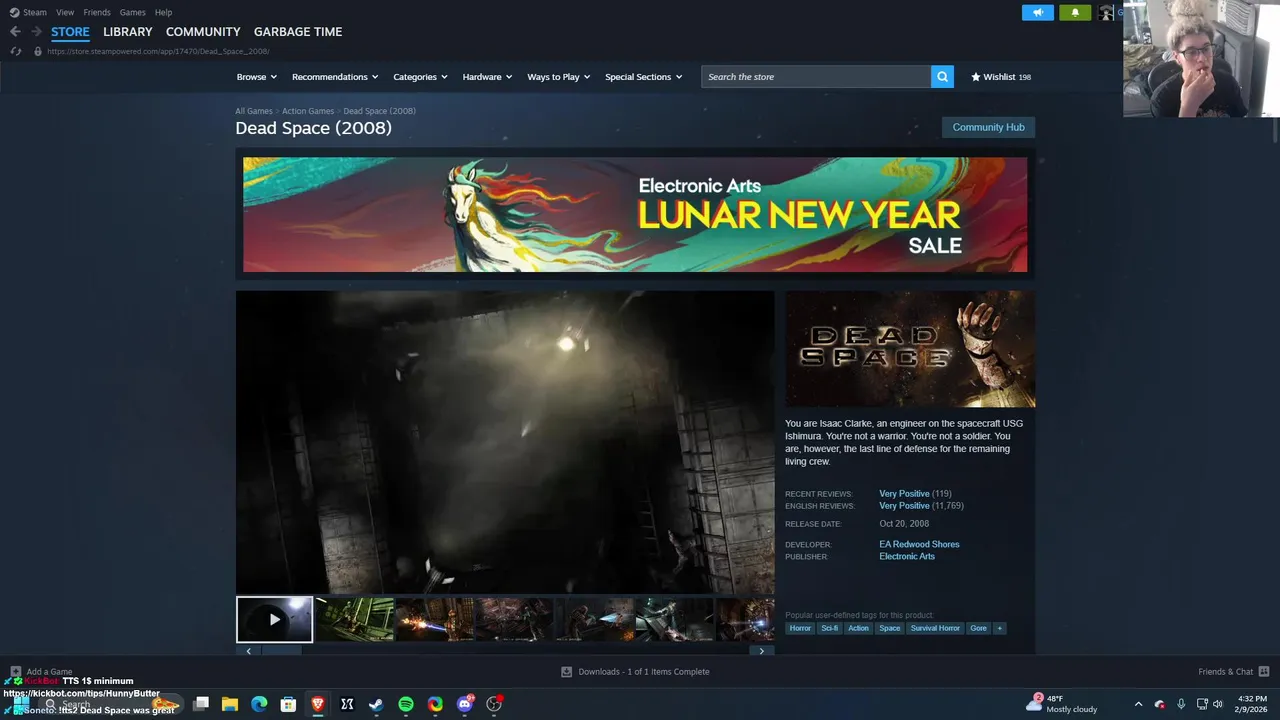The height and width of the screenshot is (720, 1280).
Task: Show hidden system tray icons chevron
Action: [x=1138, y=704]
